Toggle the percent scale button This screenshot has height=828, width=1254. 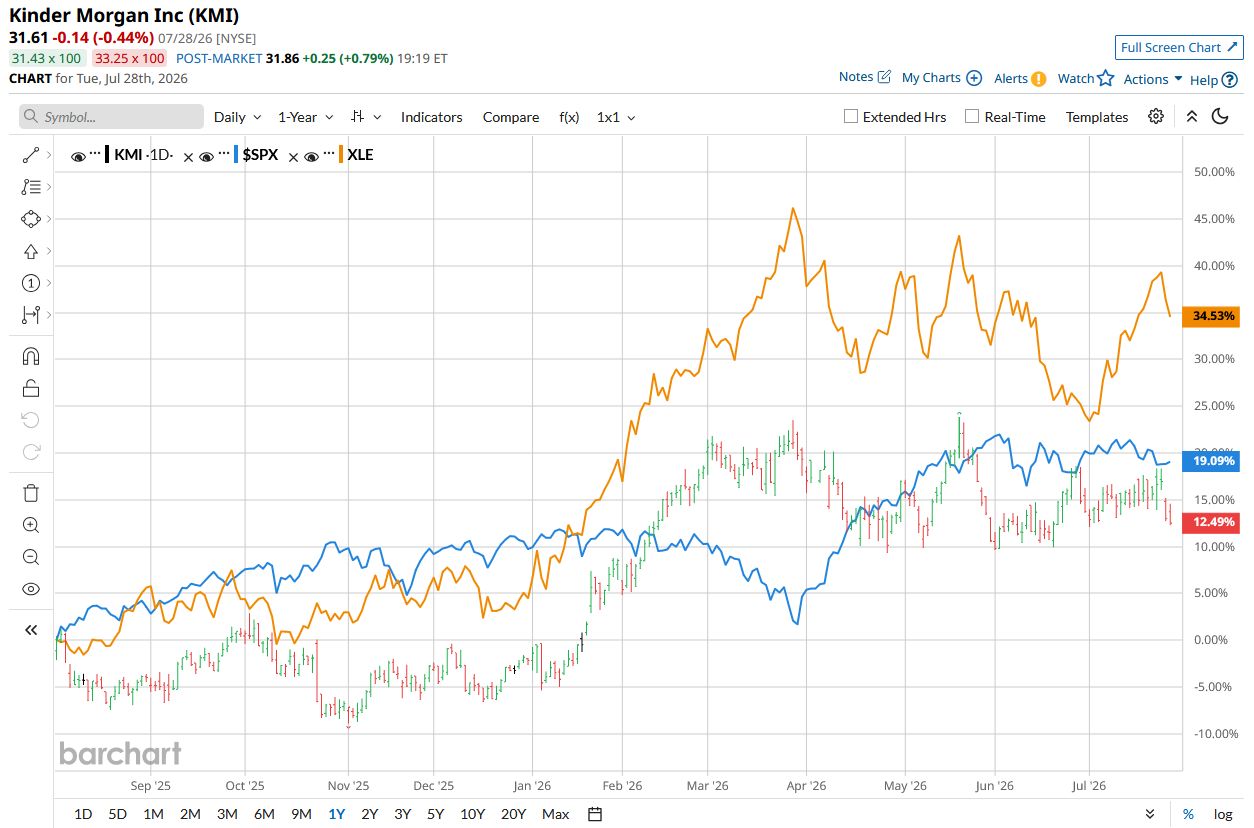pyautogui.click(x=1188, y=814)
